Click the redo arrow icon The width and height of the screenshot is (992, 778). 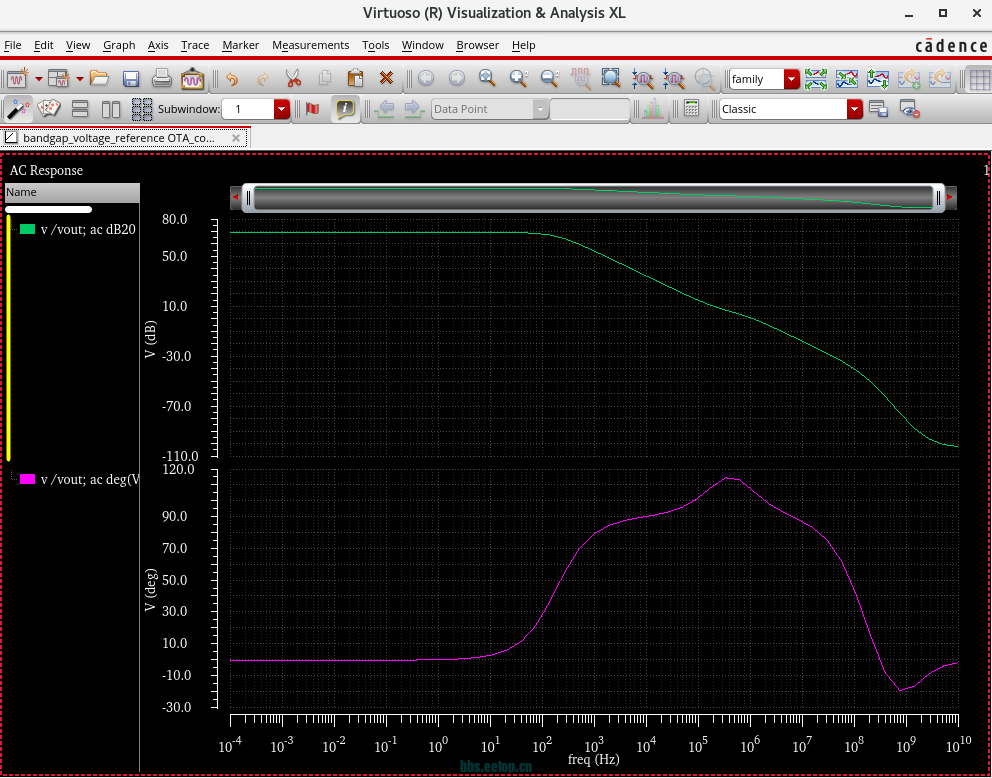click(263, 78)
